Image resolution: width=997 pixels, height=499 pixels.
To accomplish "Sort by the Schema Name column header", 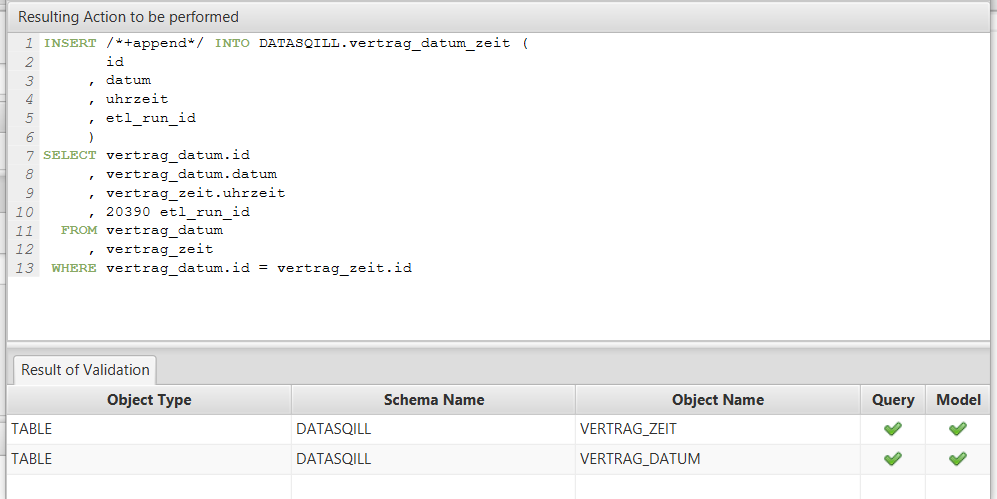I will (433, 400).
